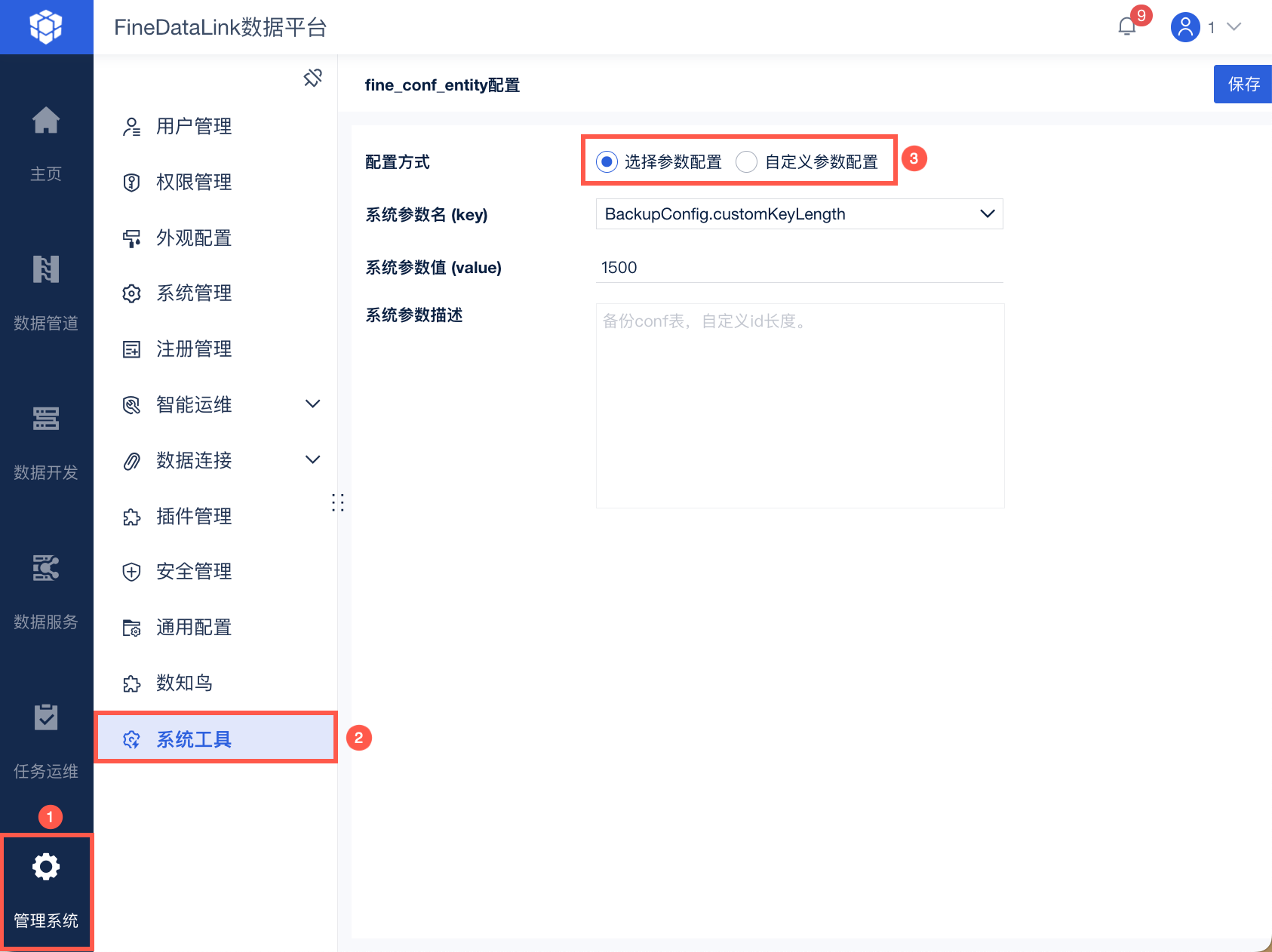Click the username 1 beside the avatar

[x=1212, y=28]
